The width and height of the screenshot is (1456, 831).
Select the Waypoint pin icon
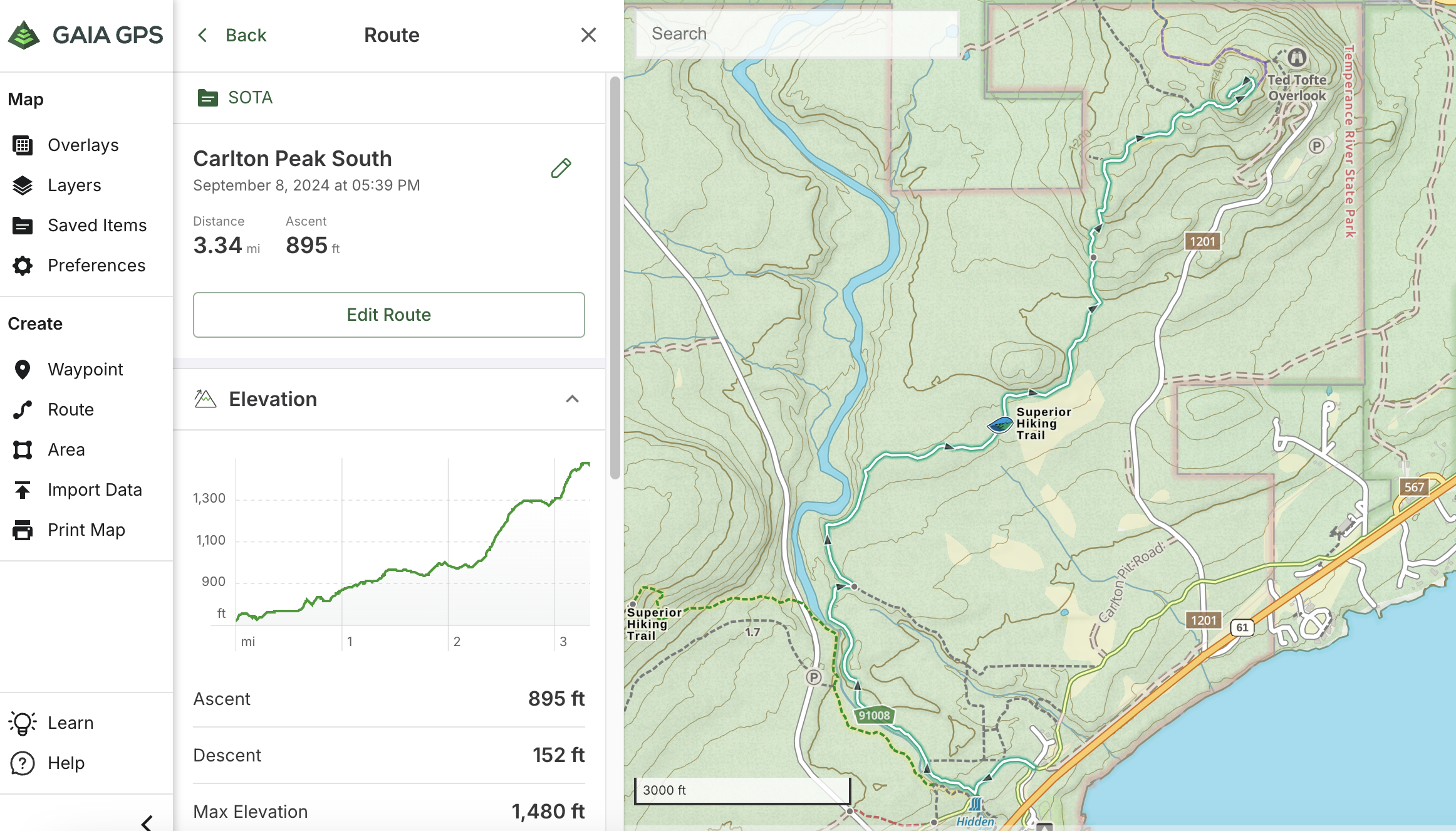tap(23, 370)
